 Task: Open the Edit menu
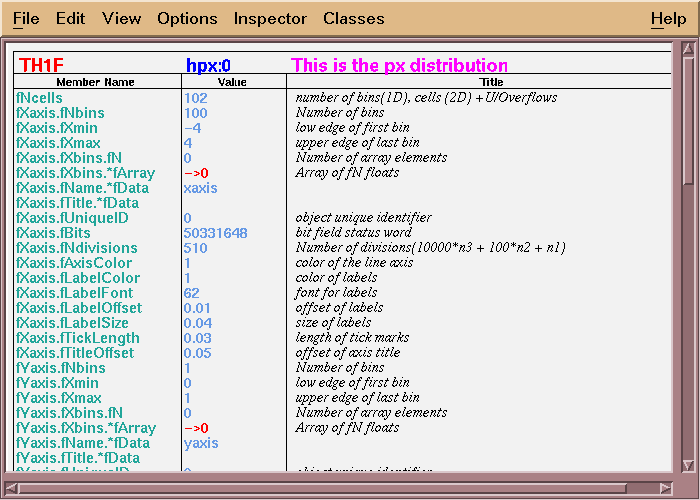[70, 19]
